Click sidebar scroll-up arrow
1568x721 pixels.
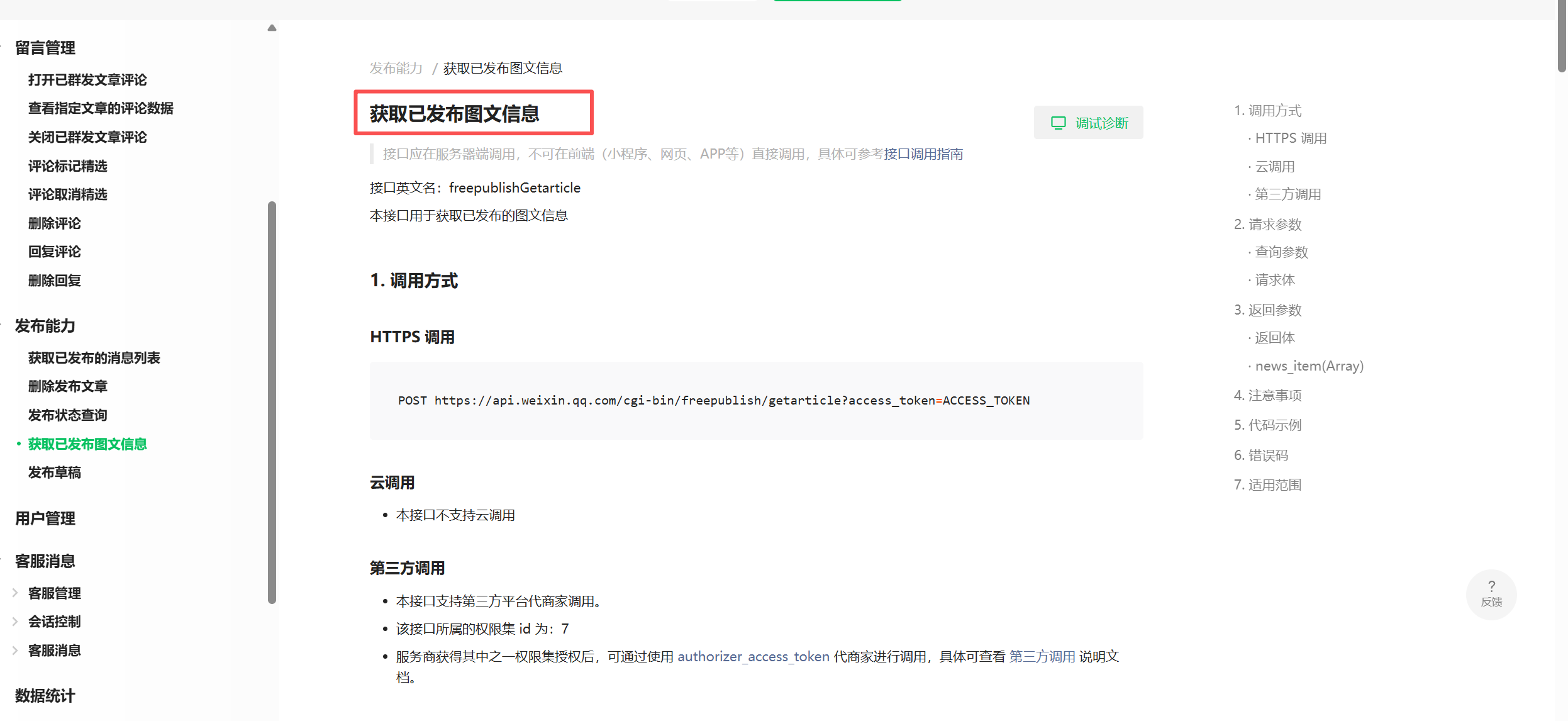[272, 28]
